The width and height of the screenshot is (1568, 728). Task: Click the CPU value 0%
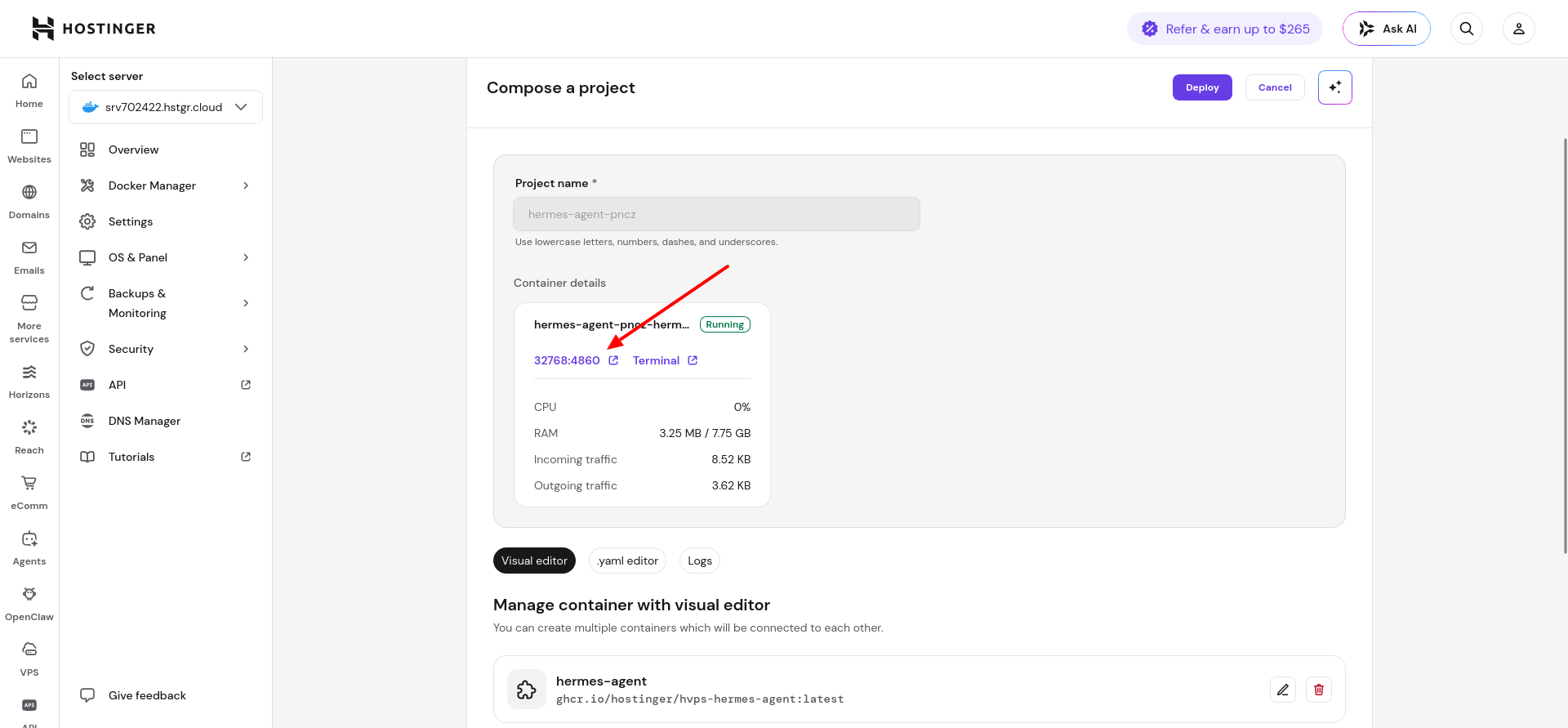[x=742, y=407]
